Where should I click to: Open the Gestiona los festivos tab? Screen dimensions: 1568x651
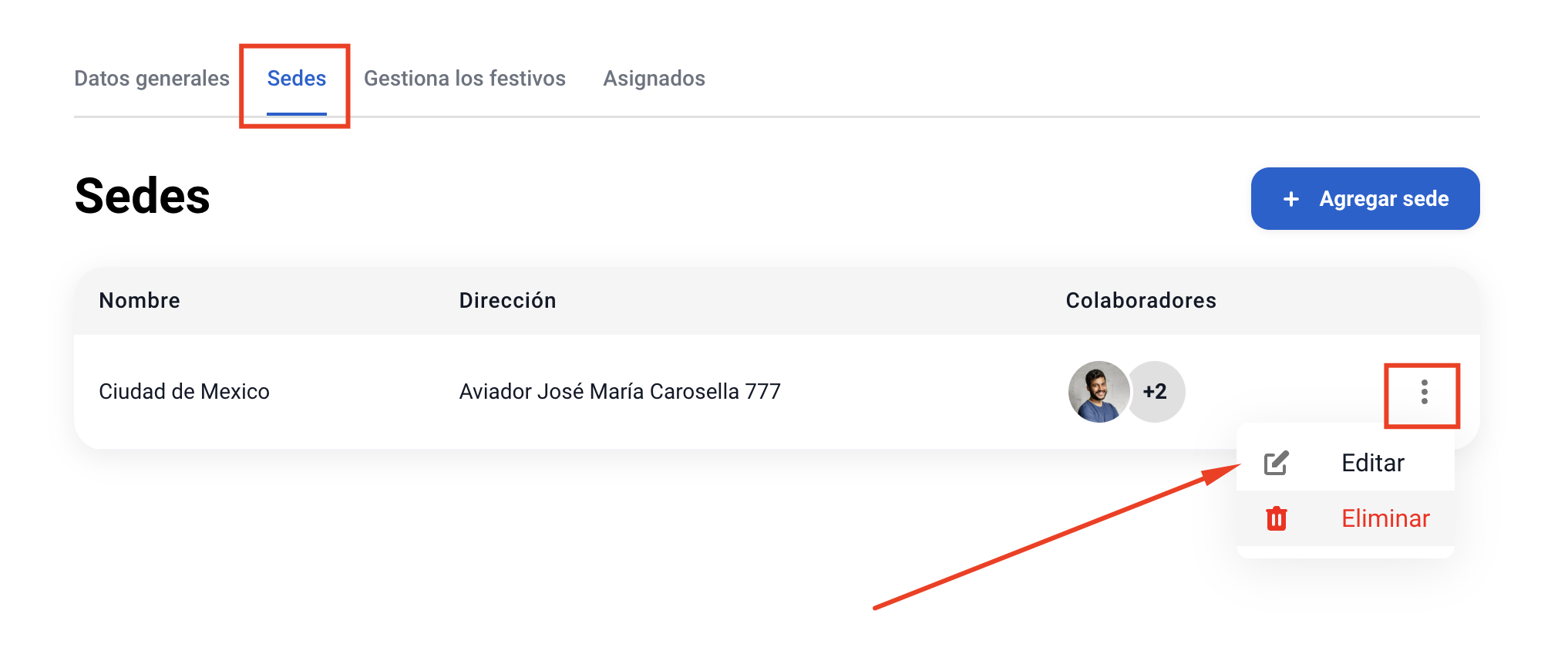[465, 79]
